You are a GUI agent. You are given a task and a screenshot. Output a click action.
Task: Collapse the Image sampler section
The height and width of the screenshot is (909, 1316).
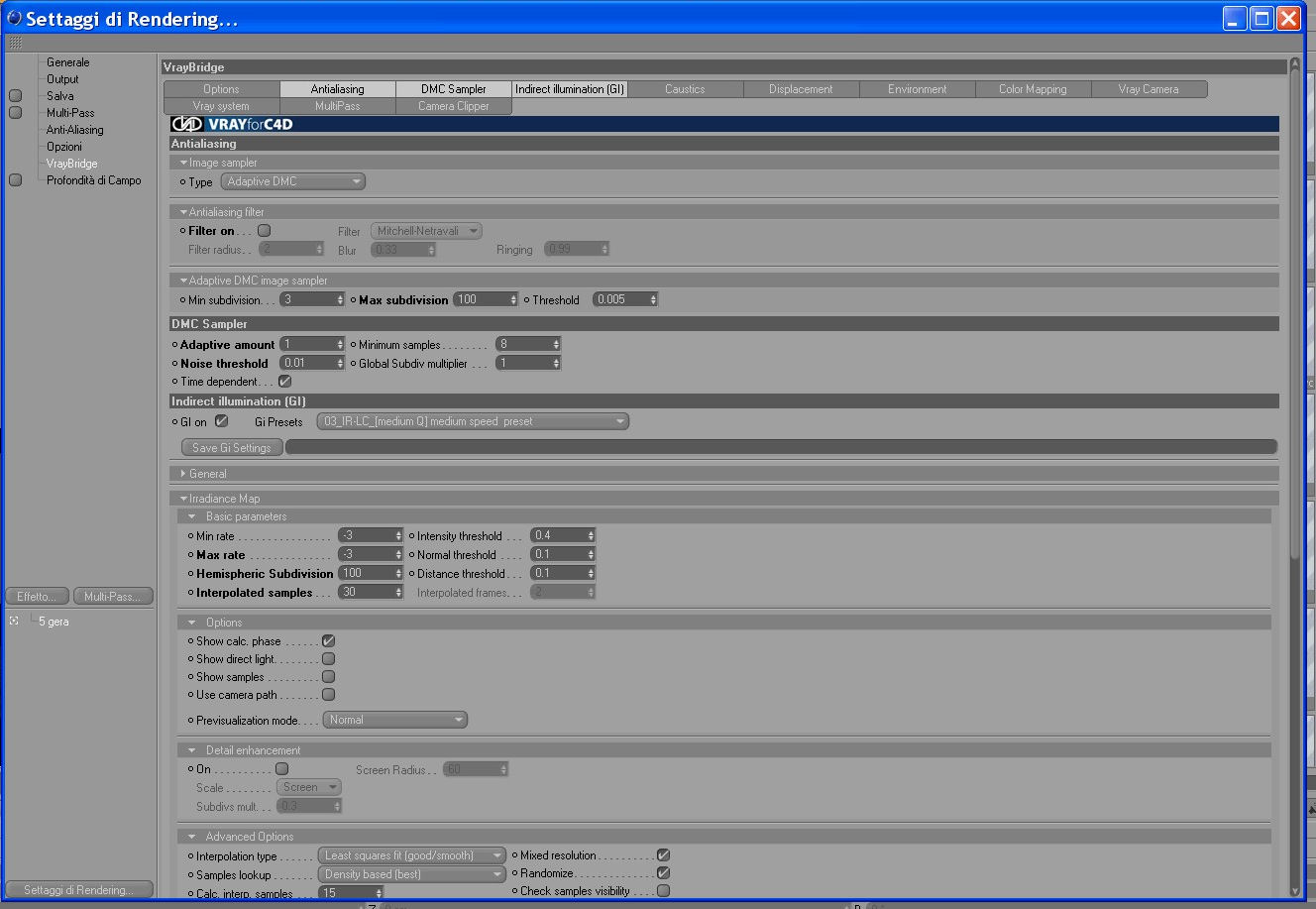pyautogui.click(x=184, y=163)
